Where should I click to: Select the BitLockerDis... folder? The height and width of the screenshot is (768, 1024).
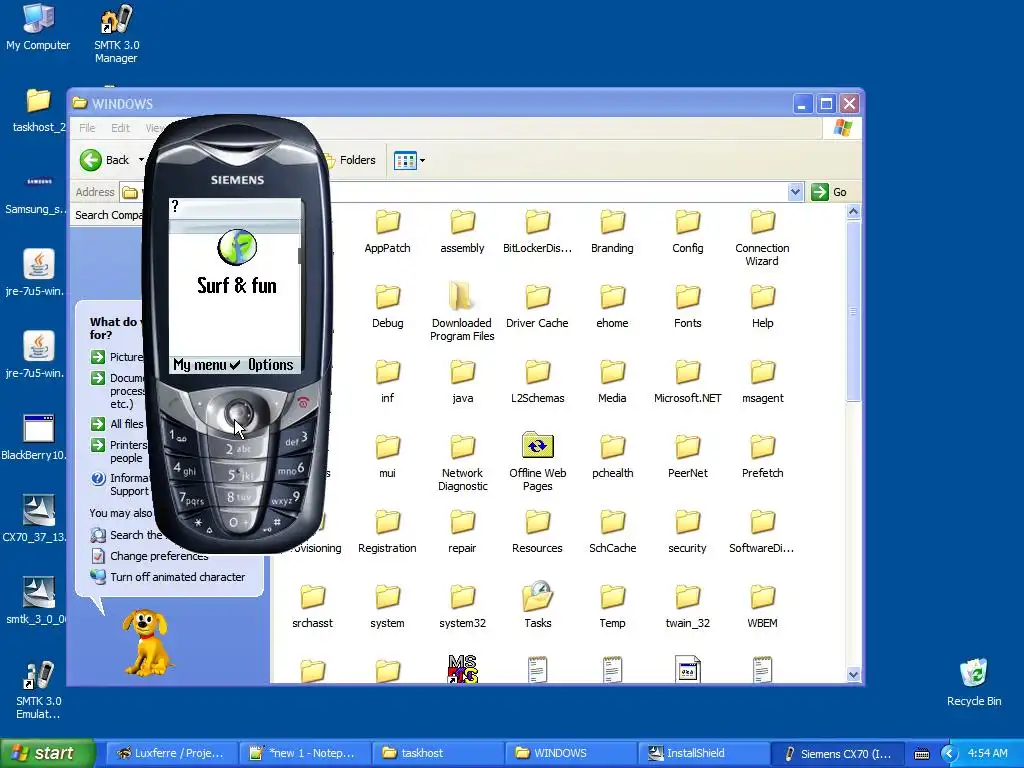[x=537, y=232]
